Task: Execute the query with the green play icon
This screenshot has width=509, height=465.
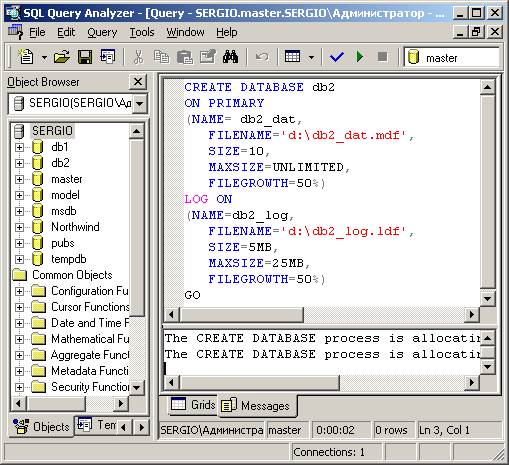Action: 360,57
